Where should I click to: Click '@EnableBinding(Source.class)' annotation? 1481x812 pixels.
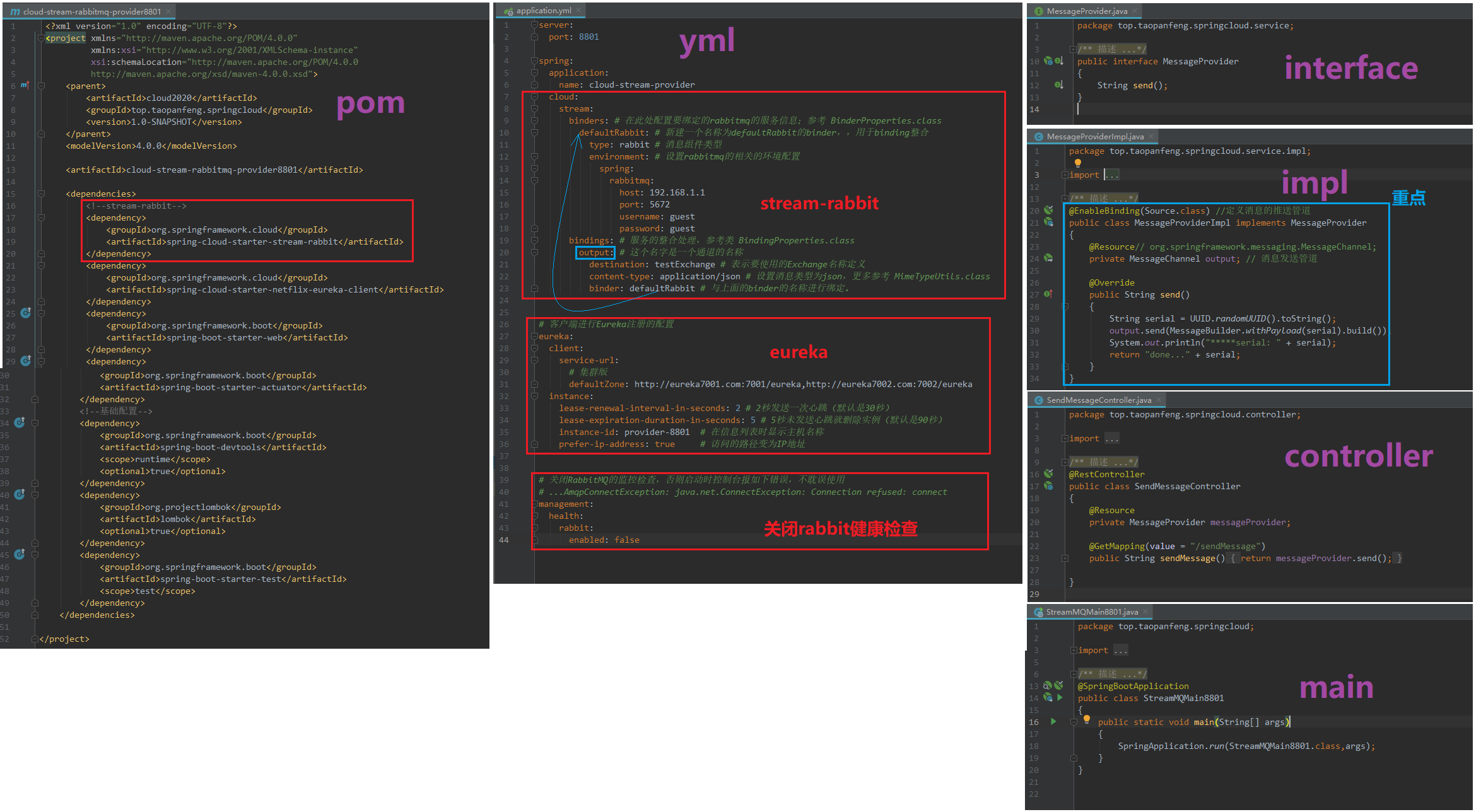pyautogui.click(x=1139, y=211)
